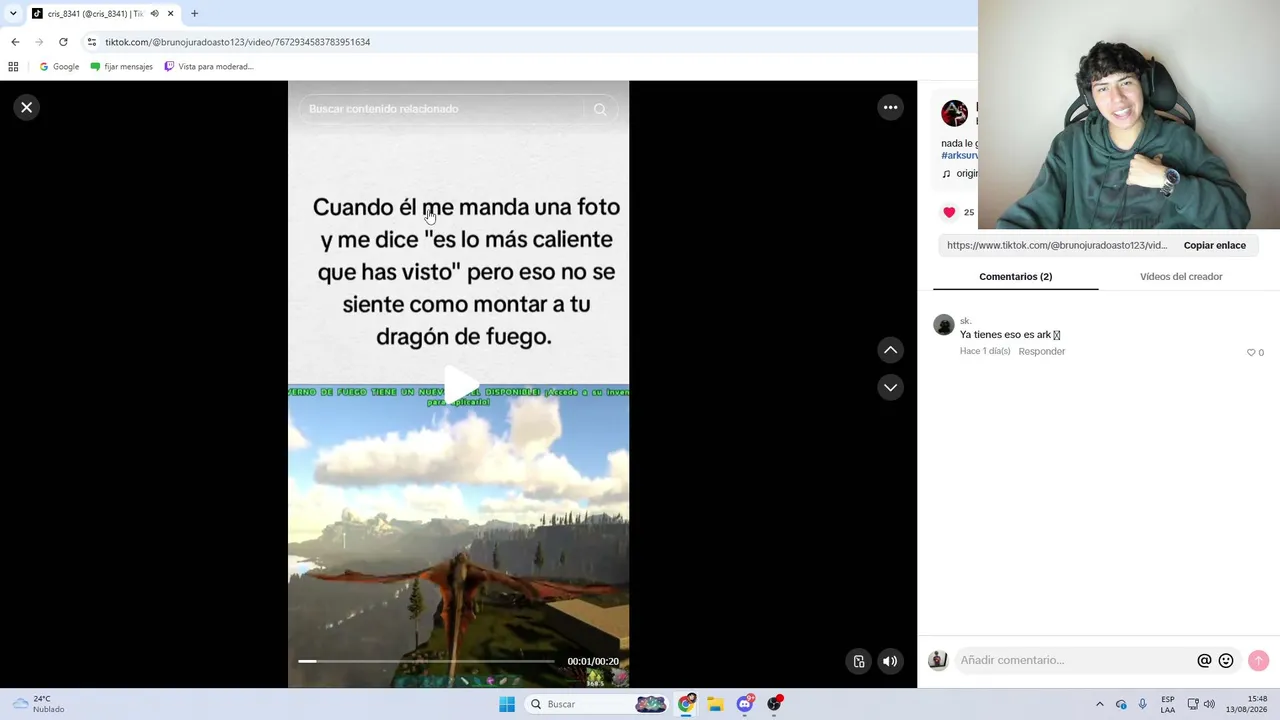Show hidden system tray icons
1280x720 pixels.
1099,704
